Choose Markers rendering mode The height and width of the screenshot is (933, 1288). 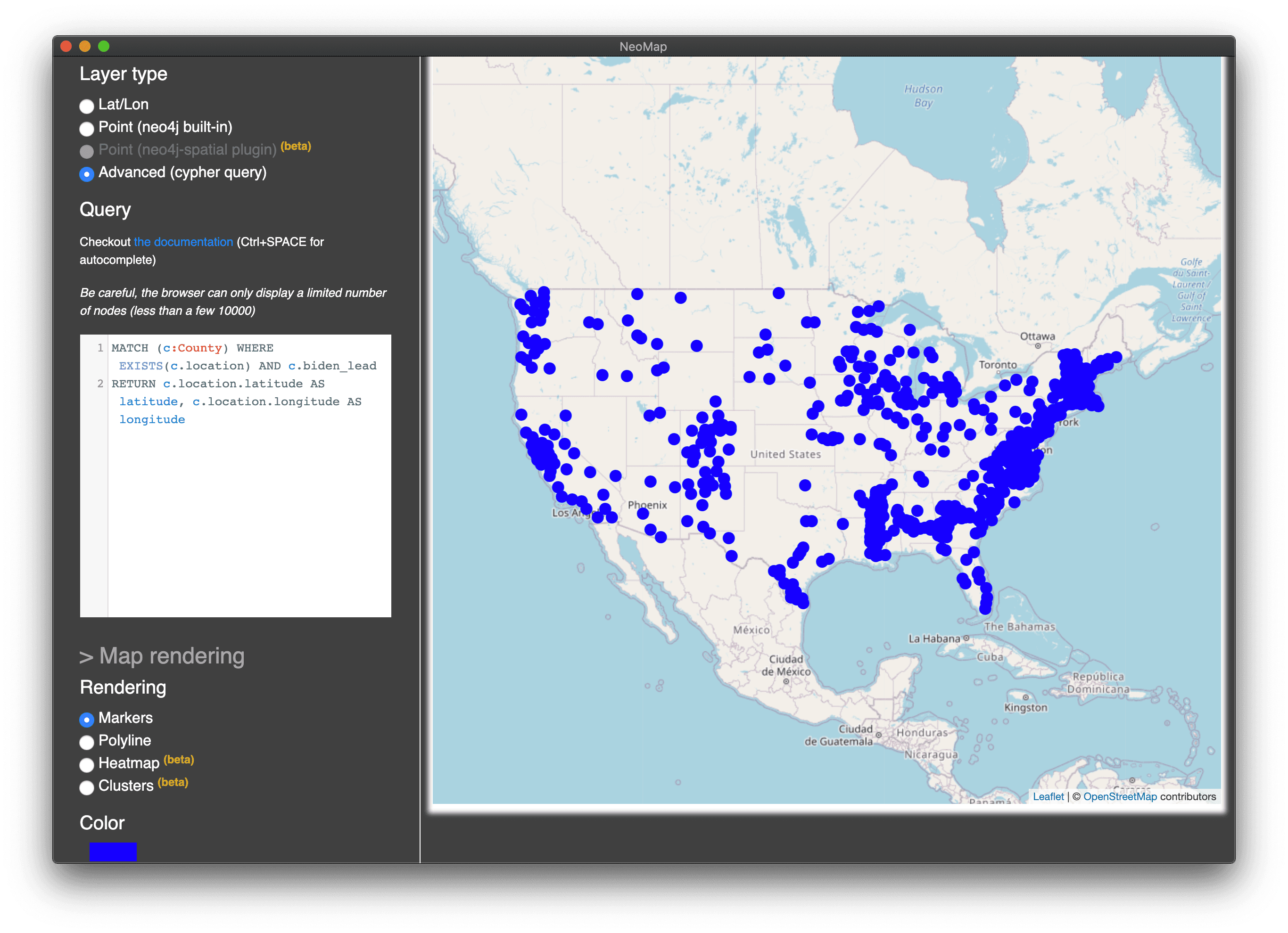click(86, 720)
